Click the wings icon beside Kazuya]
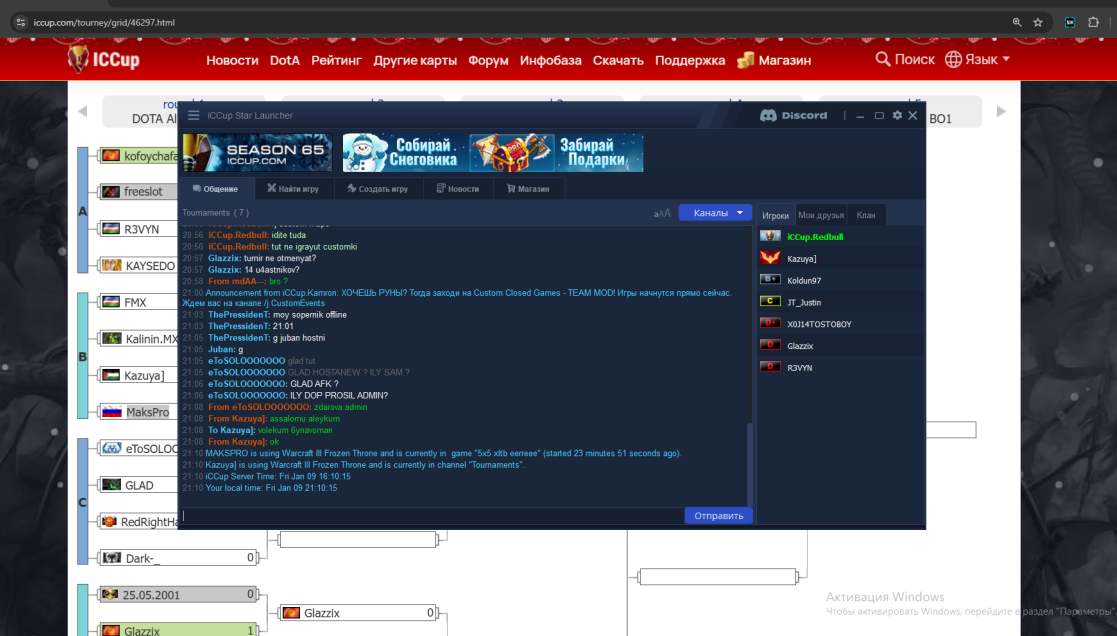 pos(770,257)
